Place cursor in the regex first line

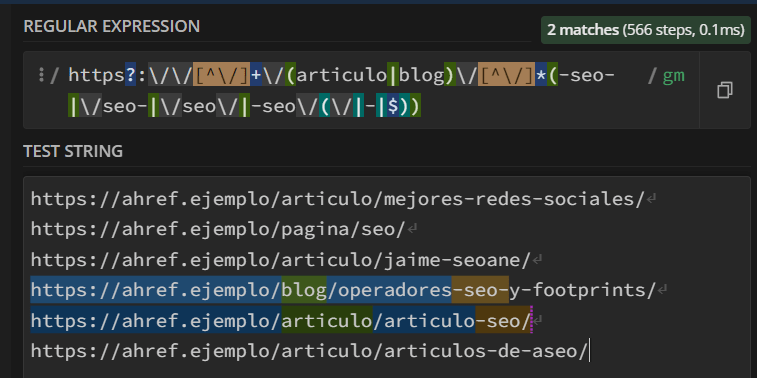(x=342, y=75)
